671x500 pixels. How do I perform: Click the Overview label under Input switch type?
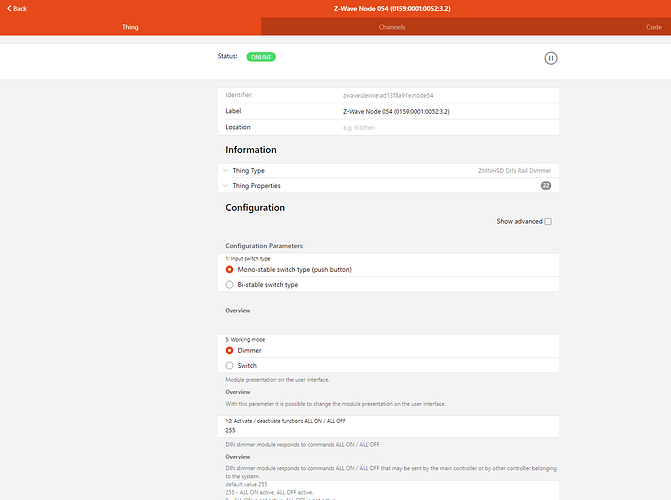click(238, 310)
